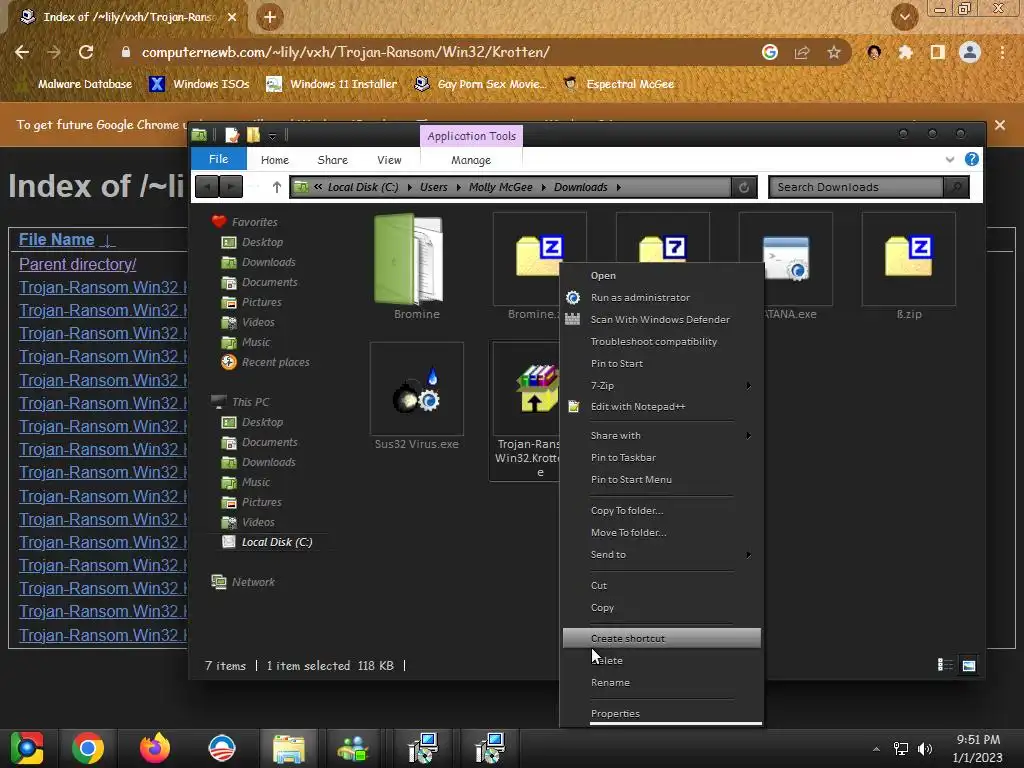Choose Open from context menu

(662, 276)
